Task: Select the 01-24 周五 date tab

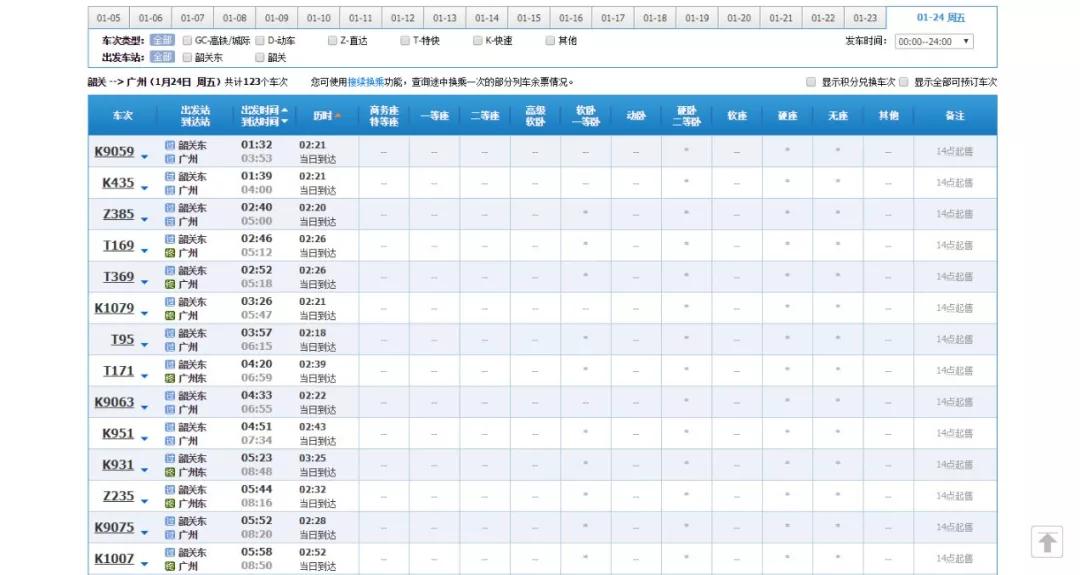Action: point(941,17)
